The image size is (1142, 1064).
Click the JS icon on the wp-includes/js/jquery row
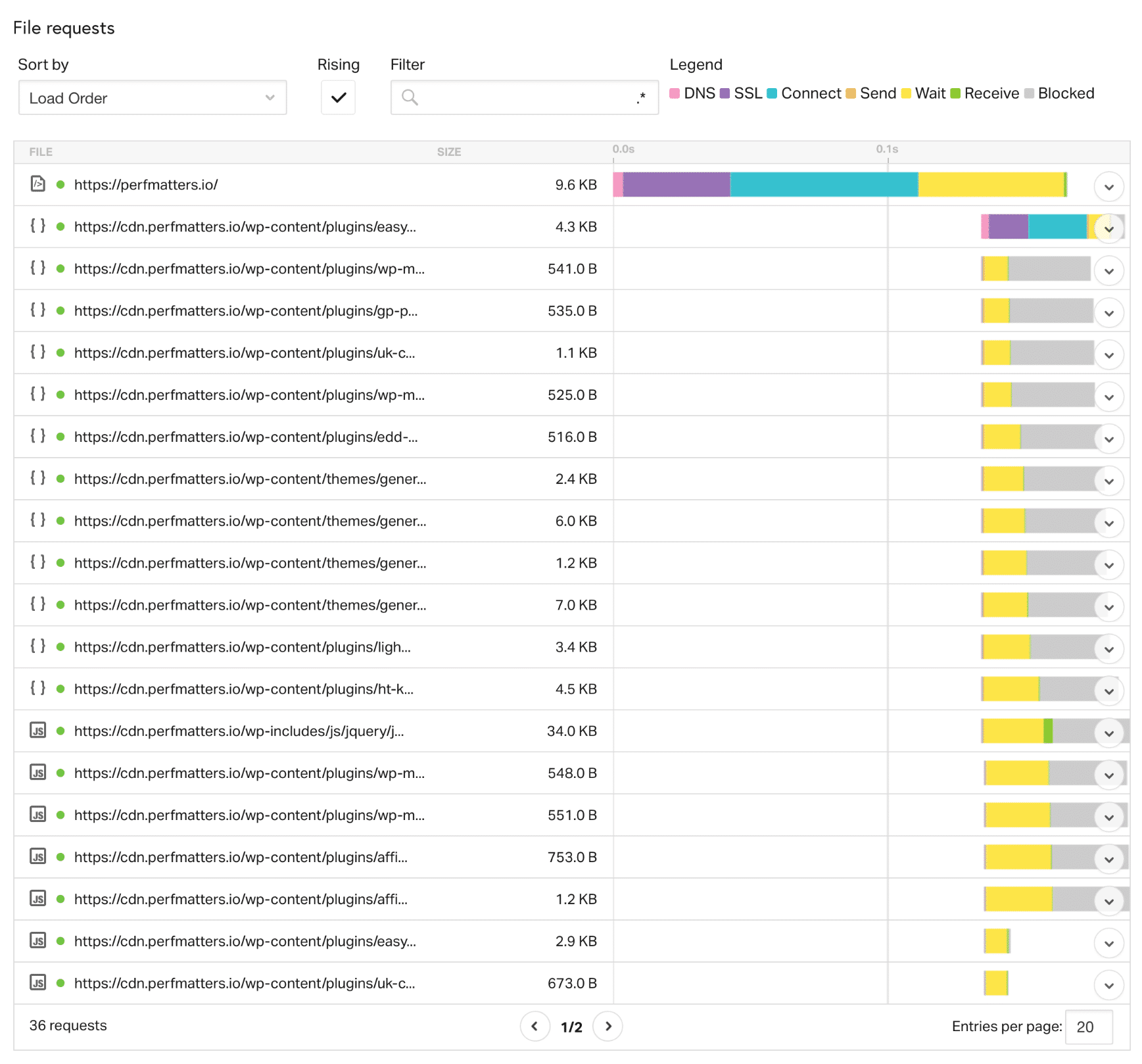tap(37, 731)
